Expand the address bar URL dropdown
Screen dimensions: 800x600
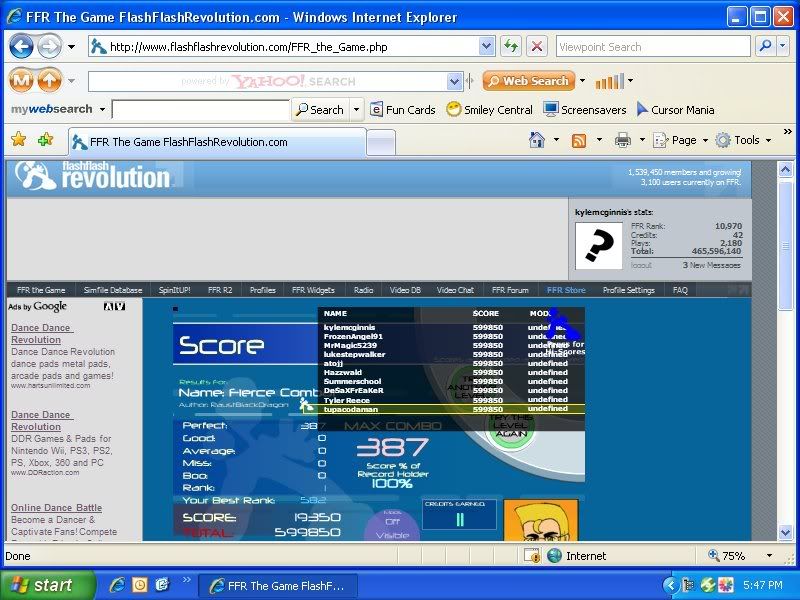tap(486, 46)
